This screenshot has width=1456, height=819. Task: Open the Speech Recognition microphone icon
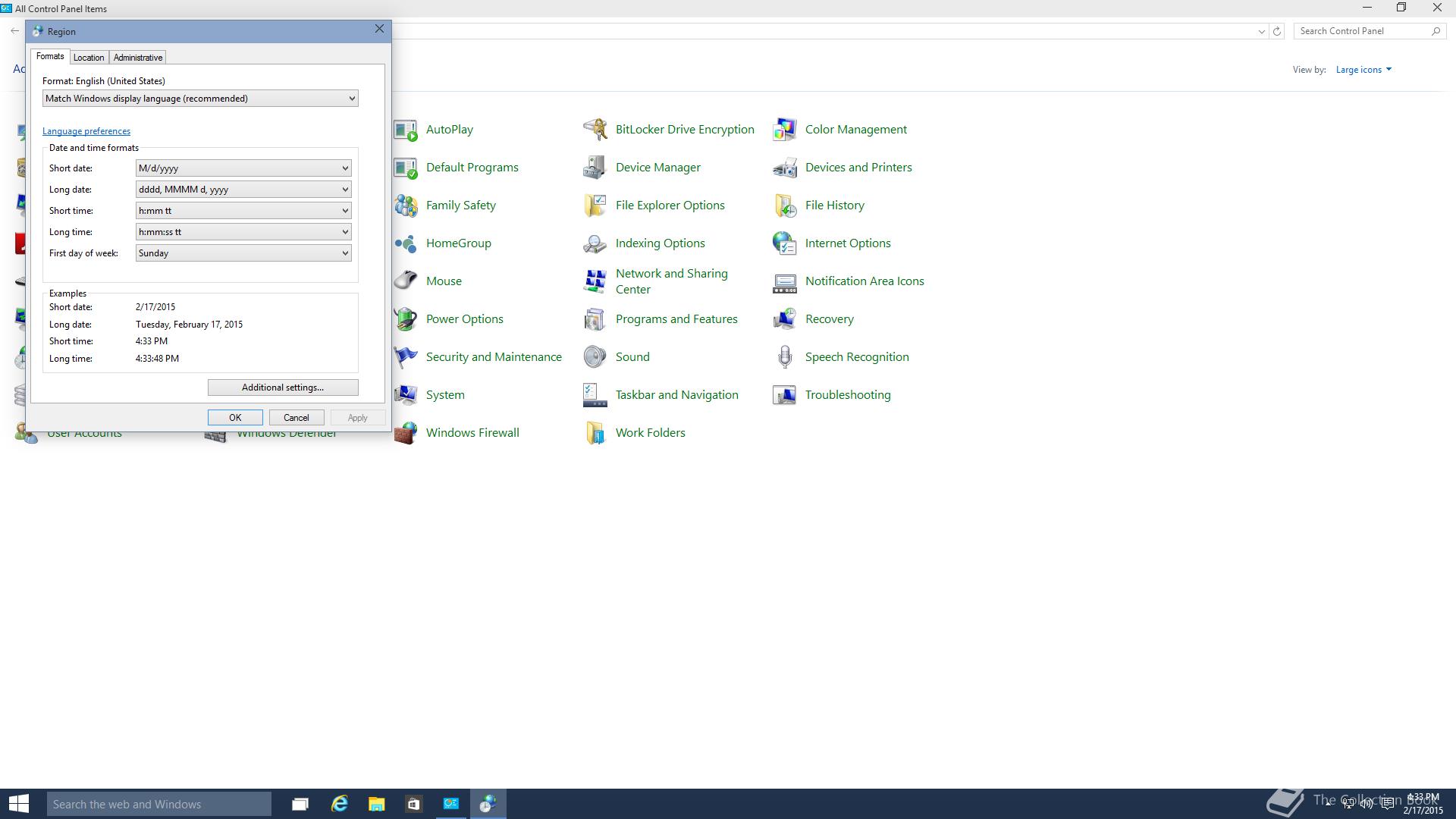point(785,357)
